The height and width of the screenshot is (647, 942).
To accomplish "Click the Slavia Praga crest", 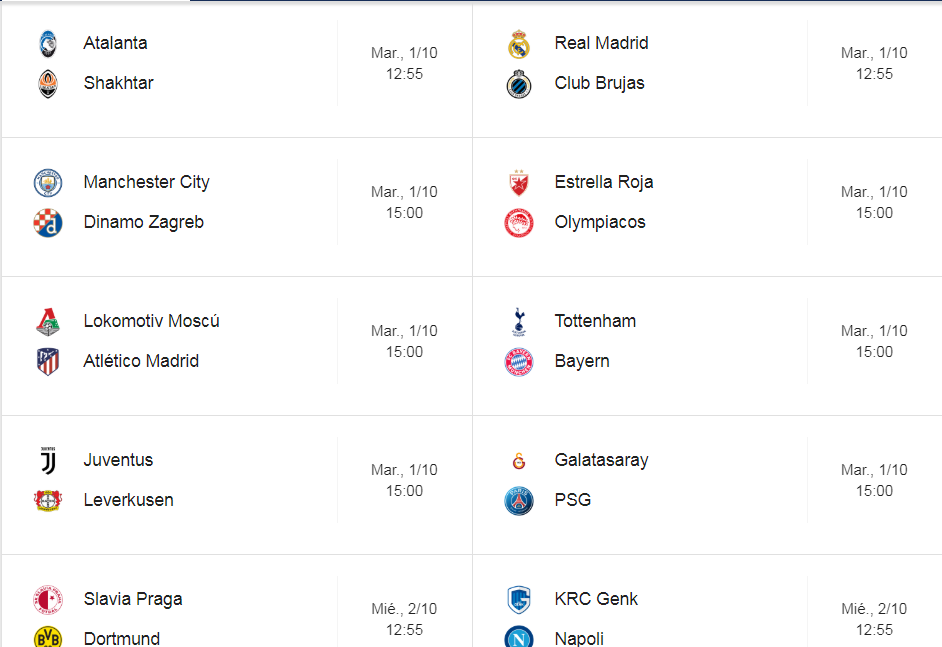I will pyautogui.click(x=48, y=600).
